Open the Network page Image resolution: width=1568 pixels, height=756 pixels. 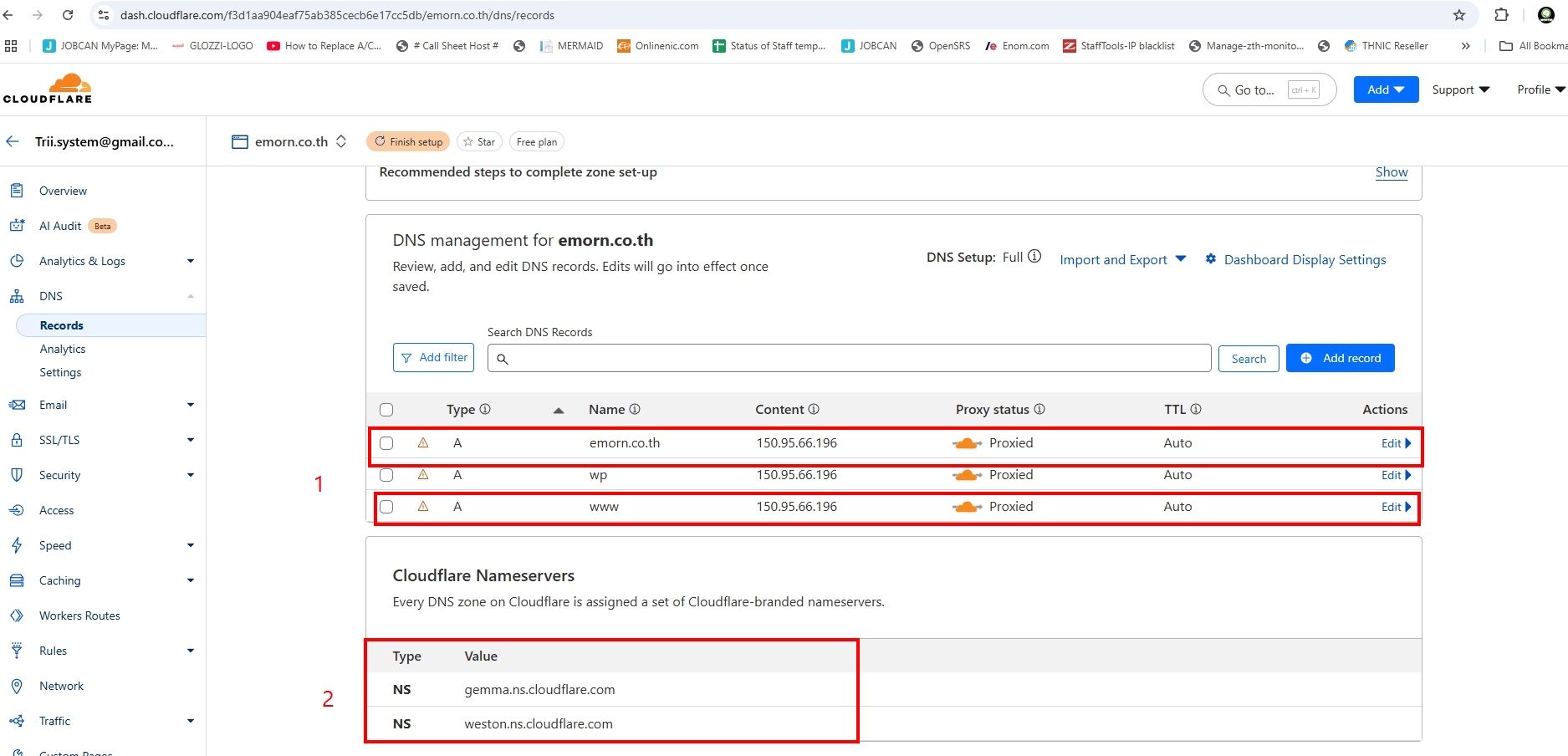point(61,686)
